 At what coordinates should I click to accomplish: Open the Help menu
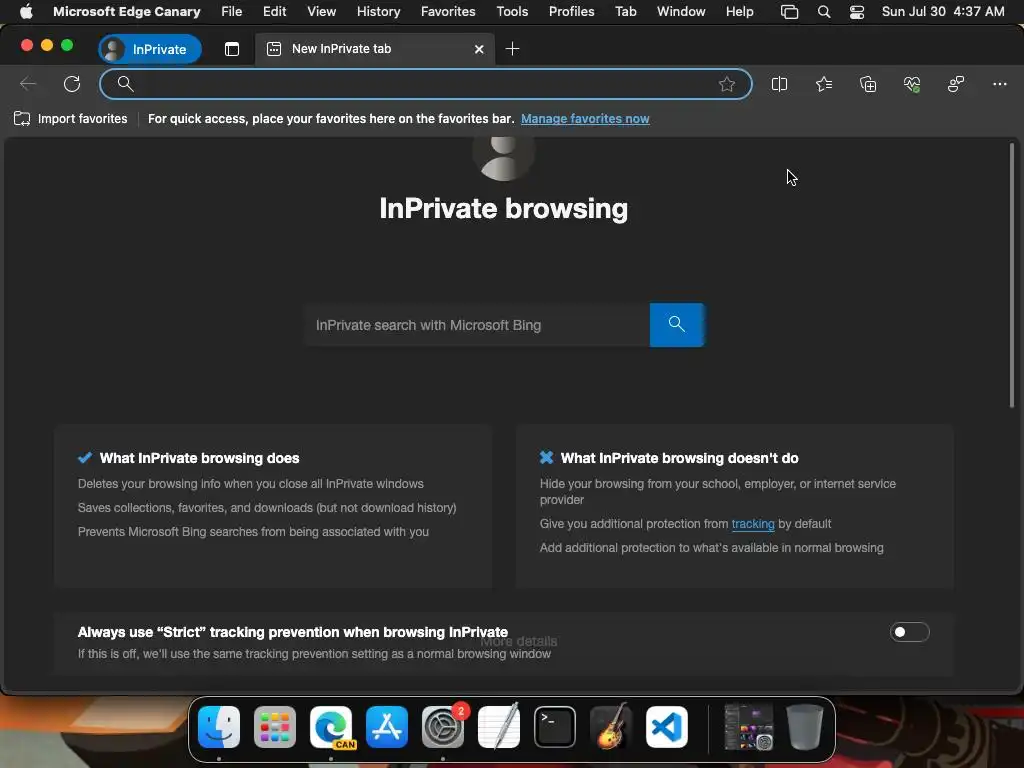pyautogui.click(x=739, y=12)
